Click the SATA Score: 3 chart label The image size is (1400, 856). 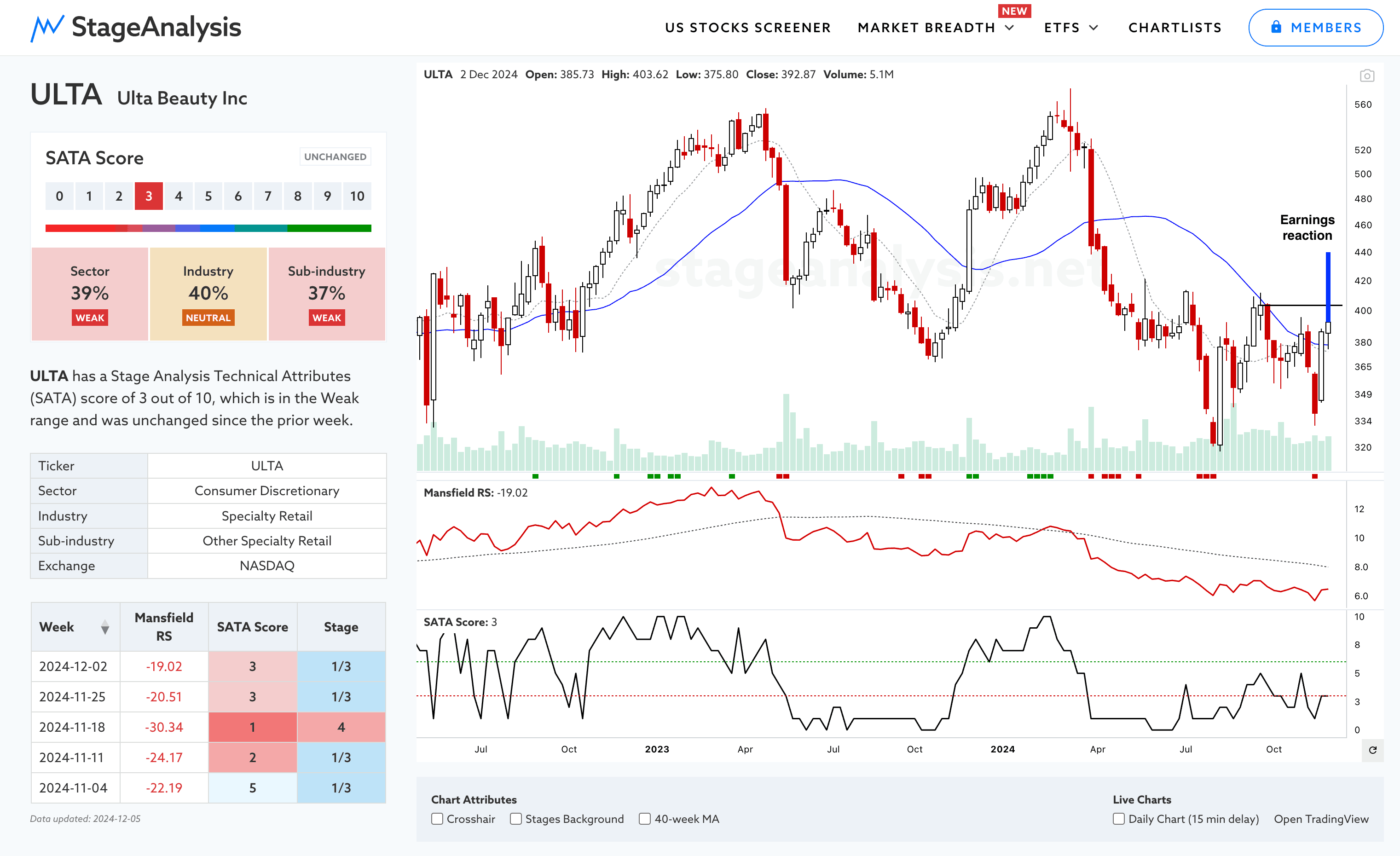pyautogui.click(x=460, y=622)
